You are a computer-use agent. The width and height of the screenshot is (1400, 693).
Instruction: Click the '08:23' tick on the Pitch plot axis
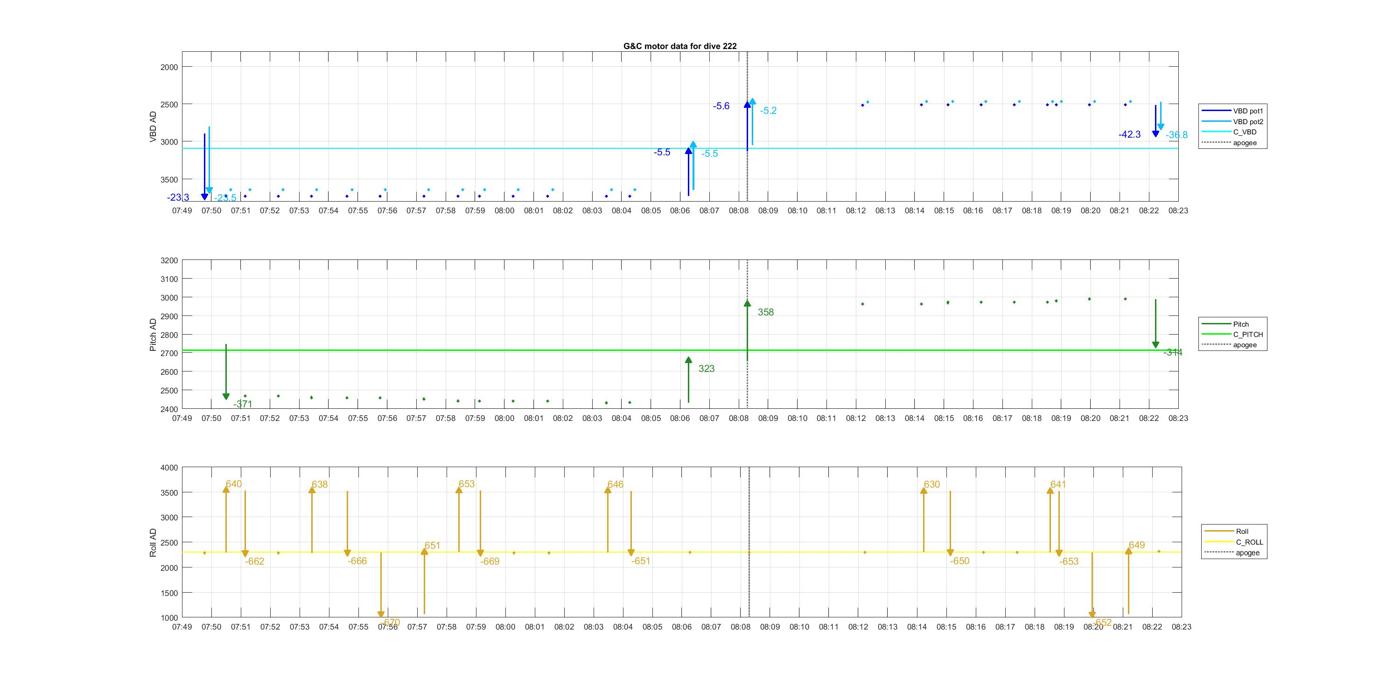point(1178,418)
